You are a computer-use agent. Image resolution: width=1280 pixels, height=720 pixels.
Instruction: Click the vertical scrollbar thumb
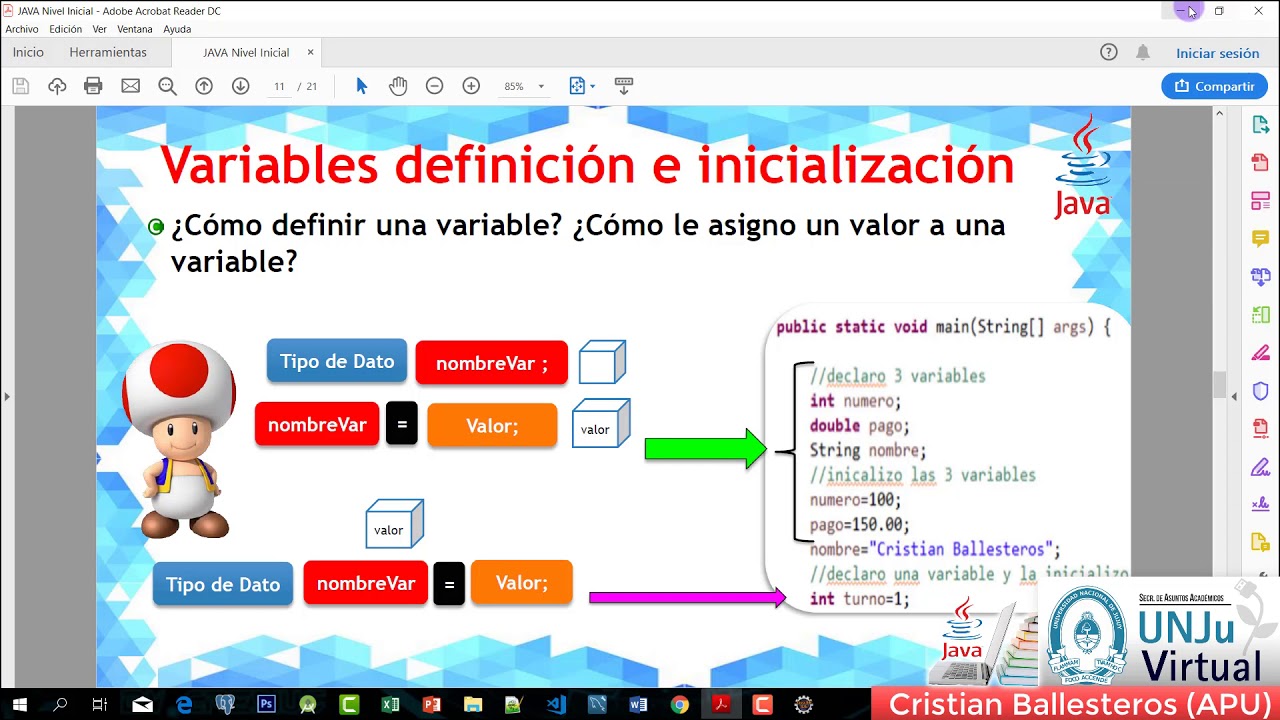[1219, 384]
